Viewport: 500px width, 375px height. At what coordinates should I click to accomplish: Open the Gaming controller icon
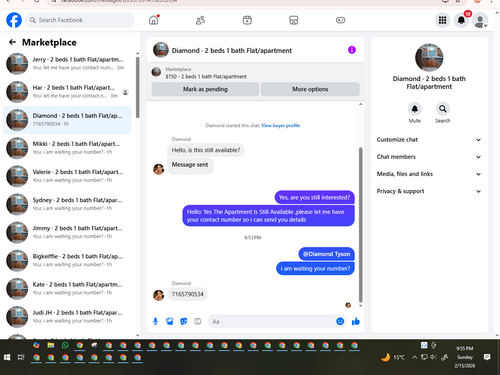click(340, 20)
